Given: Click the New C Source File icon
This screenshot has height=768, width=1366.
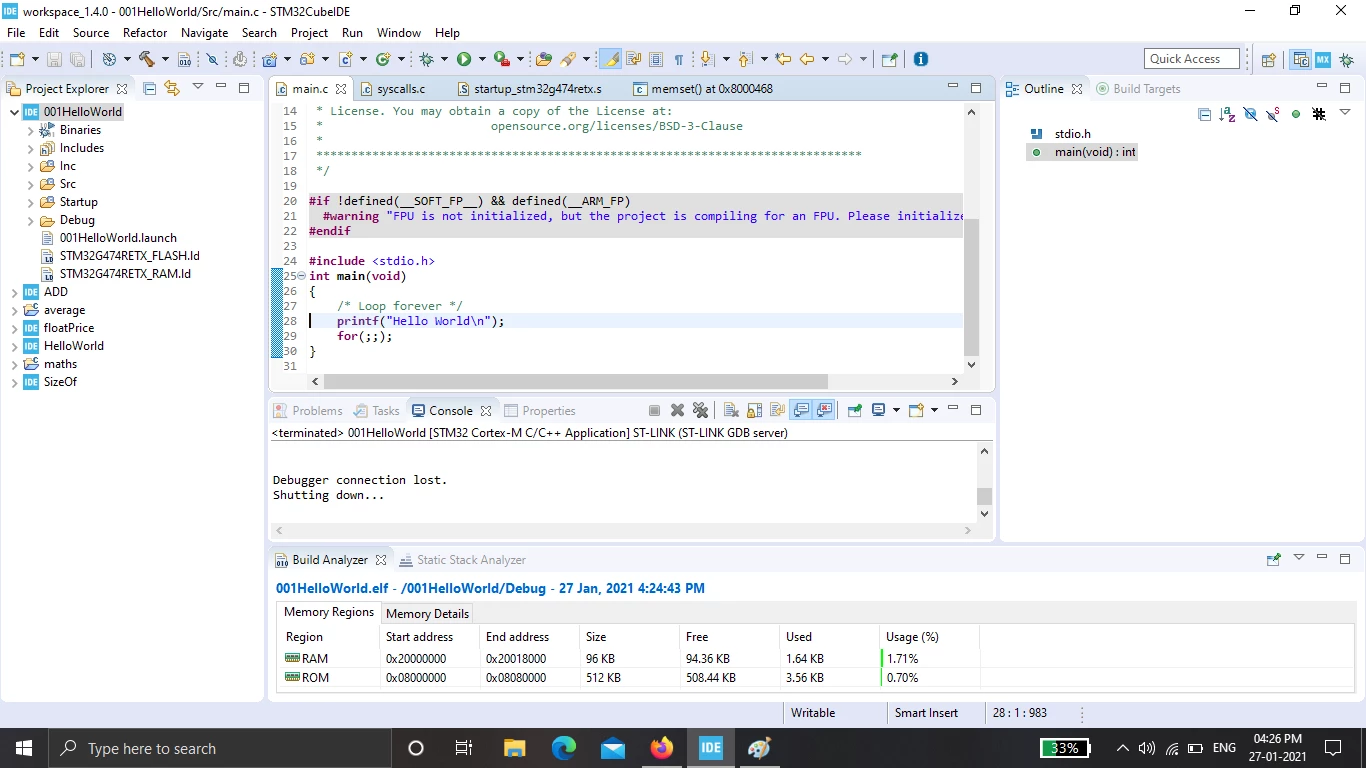Looking at the screenshot, I should 346,59.
